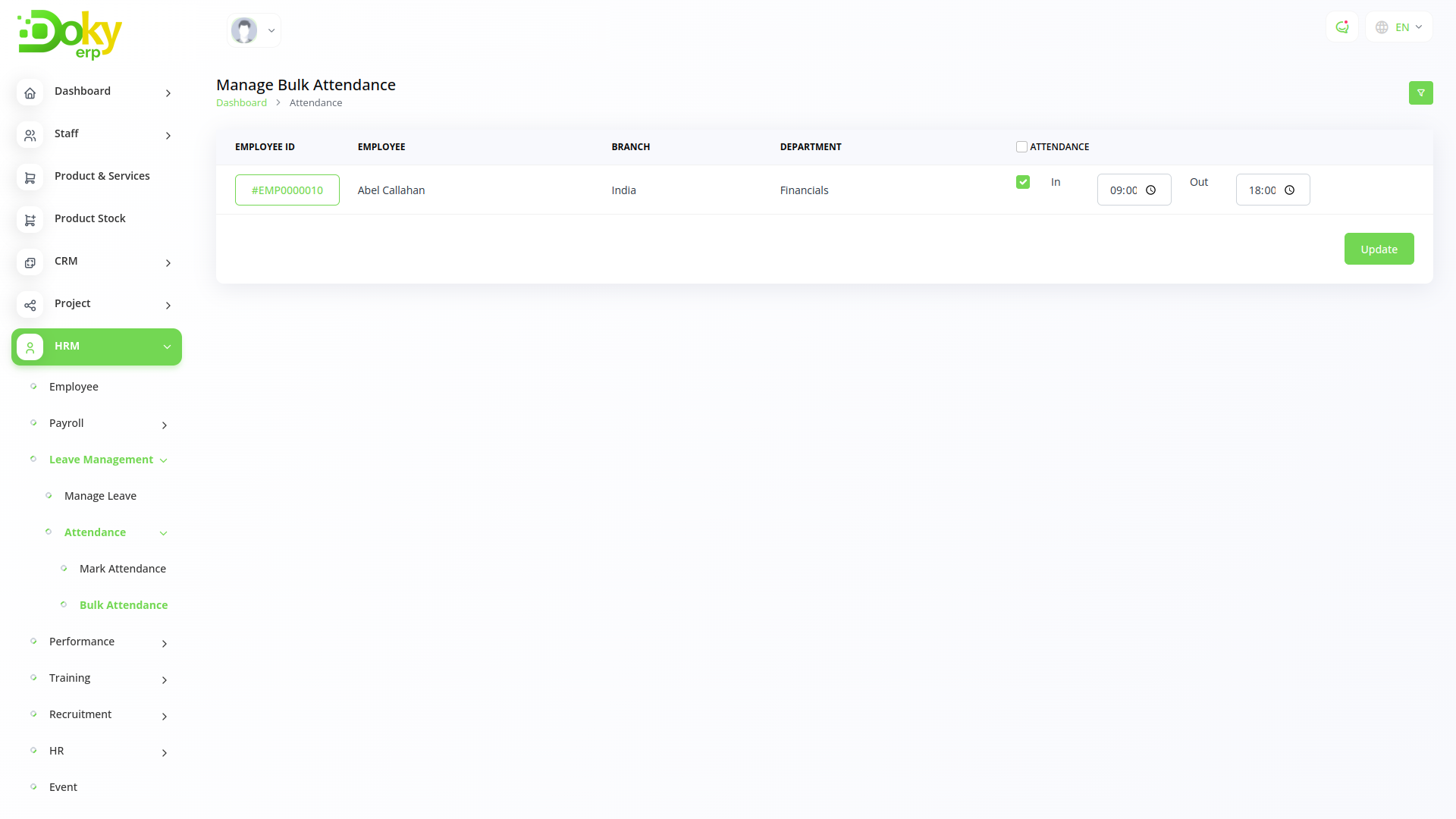The width and height of the screenshot is (1456, 819).
Task: Click the Product Stock icon
Action: (x=30, y=220)
